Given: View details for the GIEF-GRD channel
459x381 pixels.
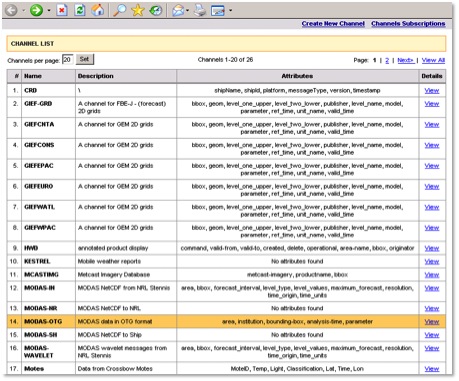Looking at the screenshot, I should 432,104.
